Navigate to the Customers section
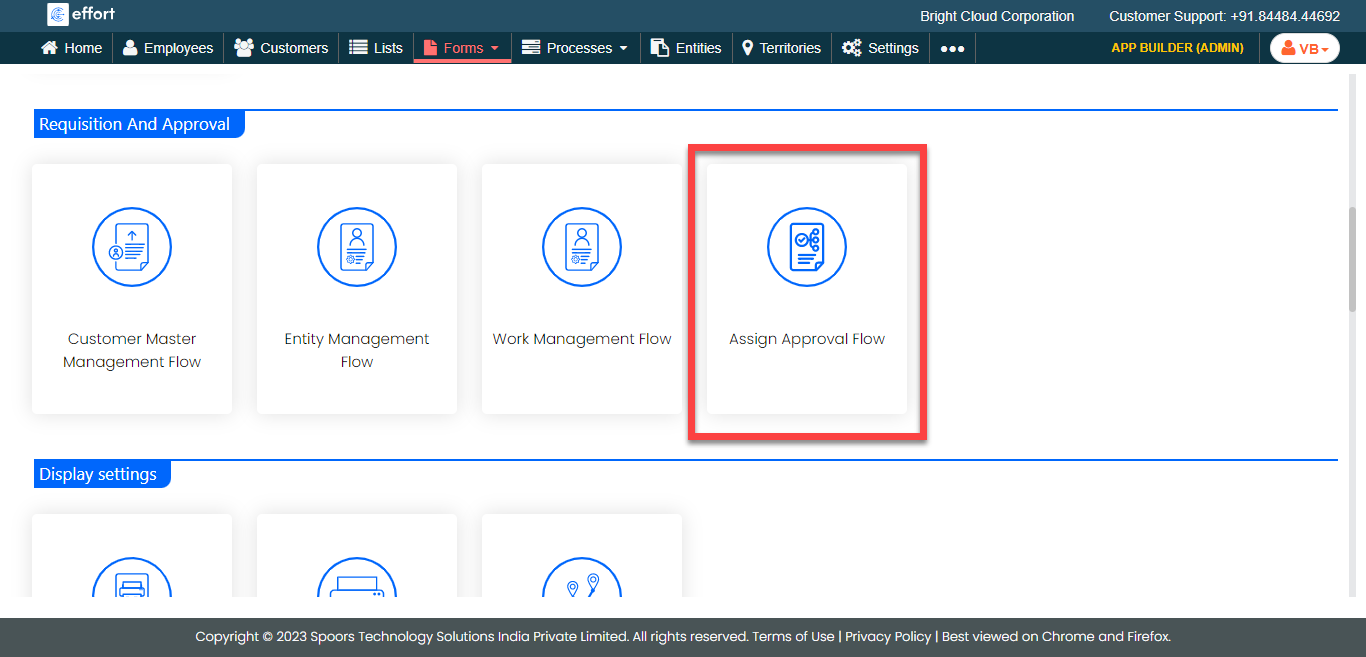 (x=281, y=48)
